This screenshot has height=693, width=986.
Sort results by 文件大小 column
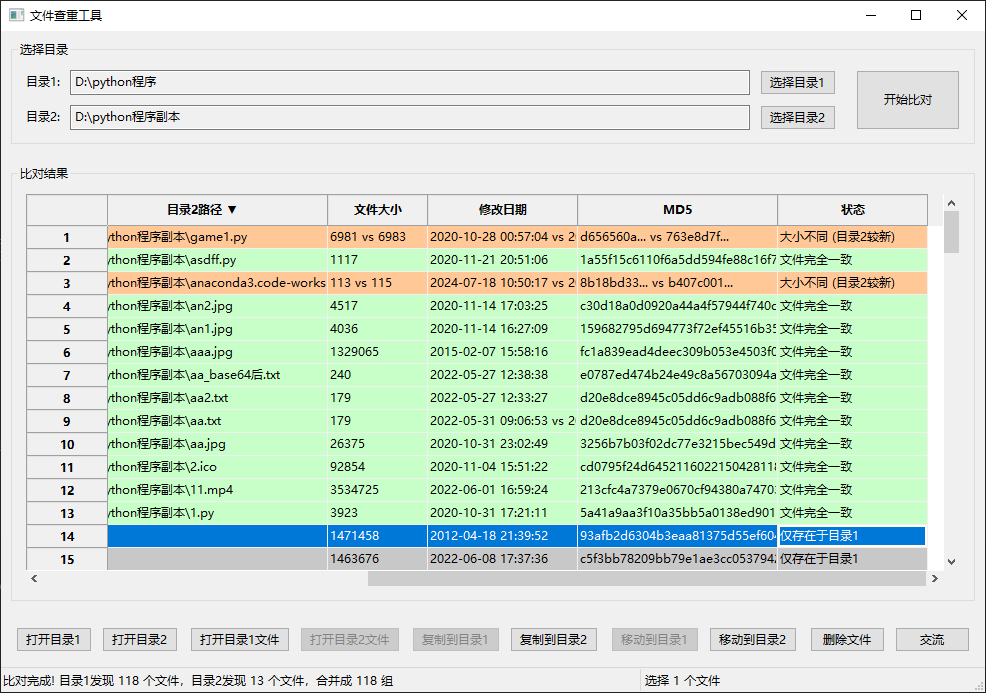point(377,210)
